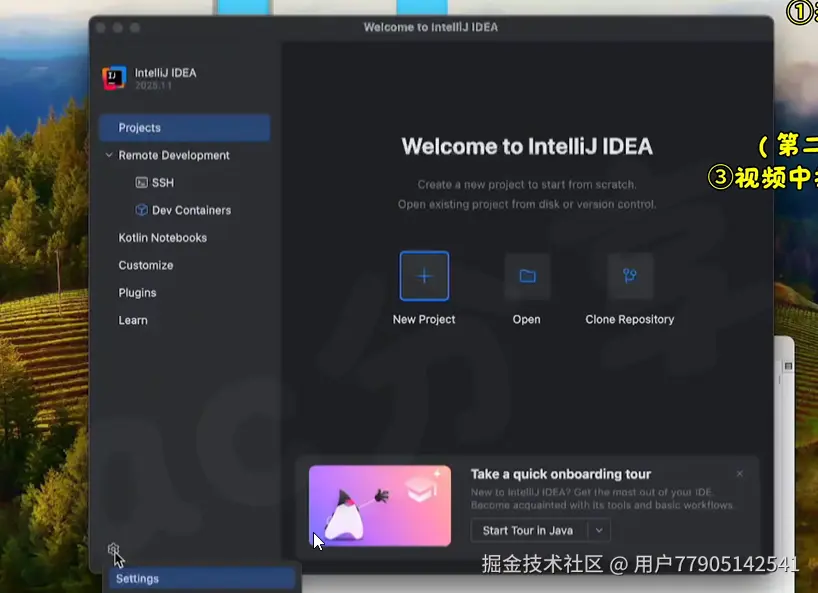Click the Take a quick onboarding tour heading
Screen dimensions: 818x593
(x=561, y=474)
